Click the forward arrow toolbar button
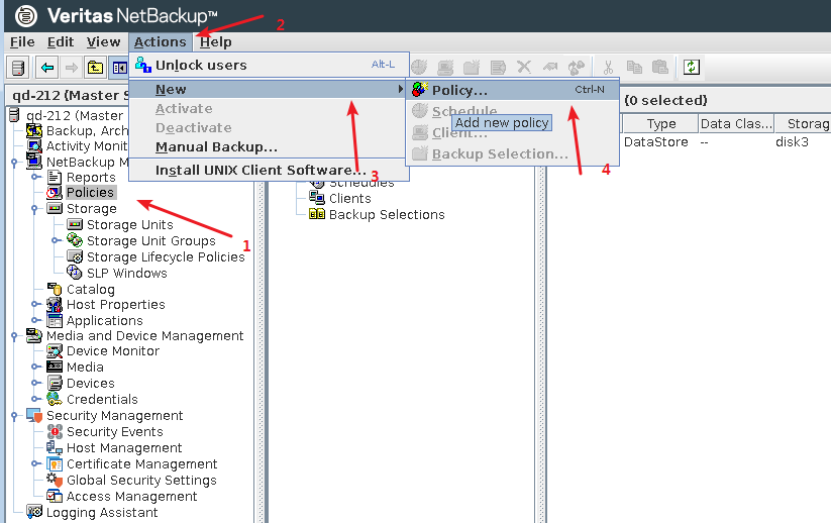 coord(72,67)
